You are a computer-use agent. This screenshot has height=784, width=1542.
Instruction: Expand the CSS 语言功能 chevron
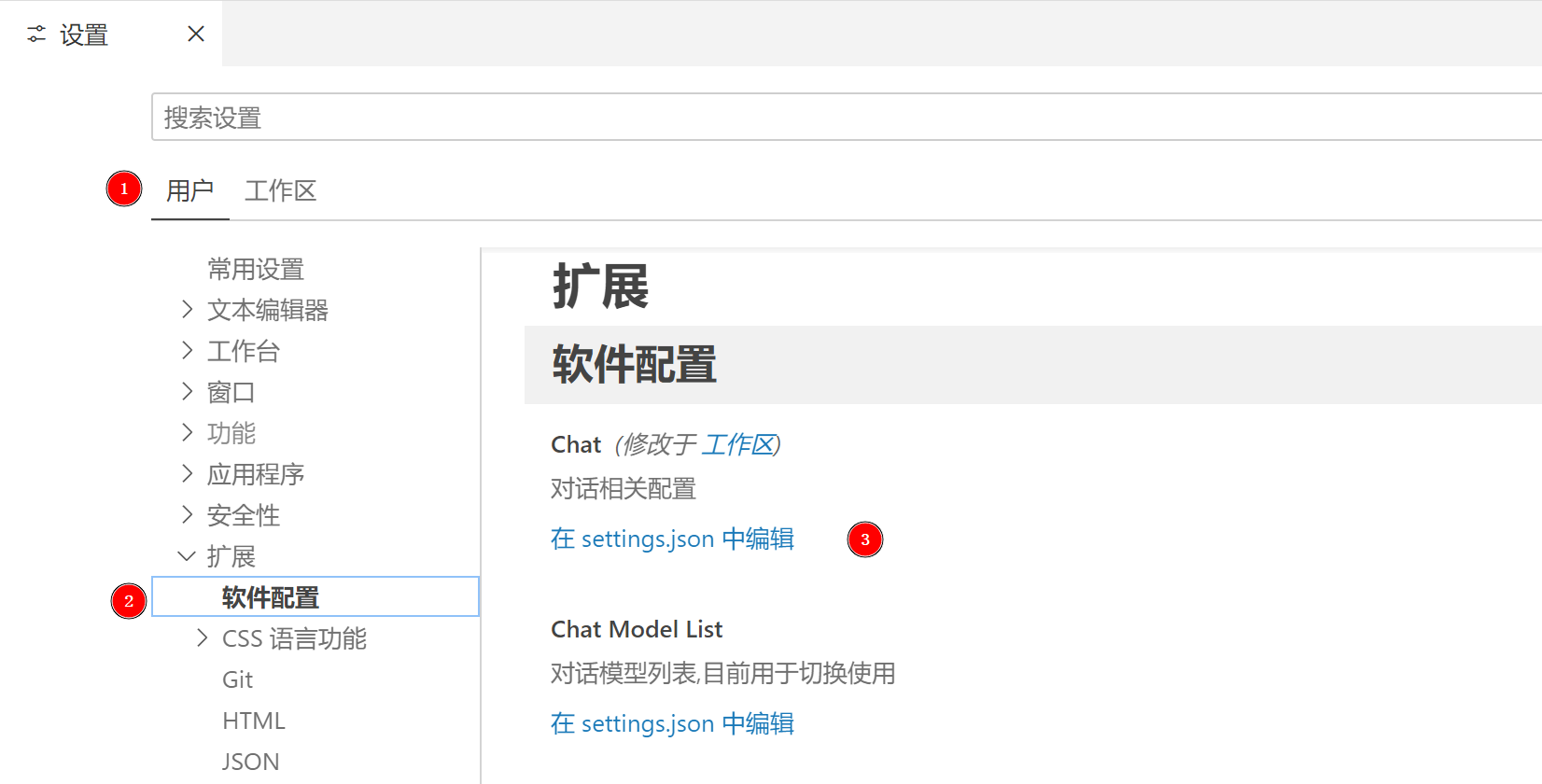tap(203, 638)
